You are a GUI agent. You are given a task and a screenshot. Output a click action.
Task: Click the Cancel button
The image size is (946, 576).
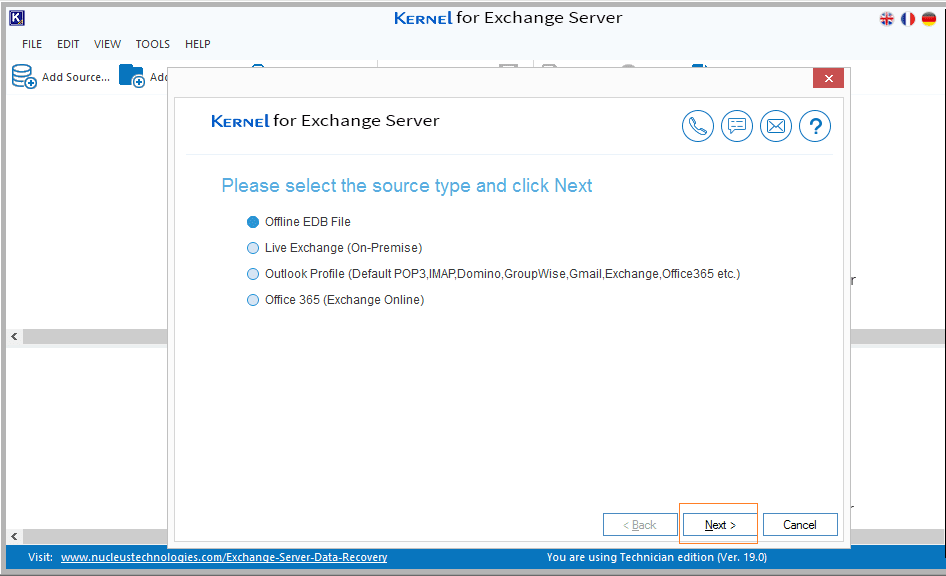pyautogui.click(x=800, y=525)
